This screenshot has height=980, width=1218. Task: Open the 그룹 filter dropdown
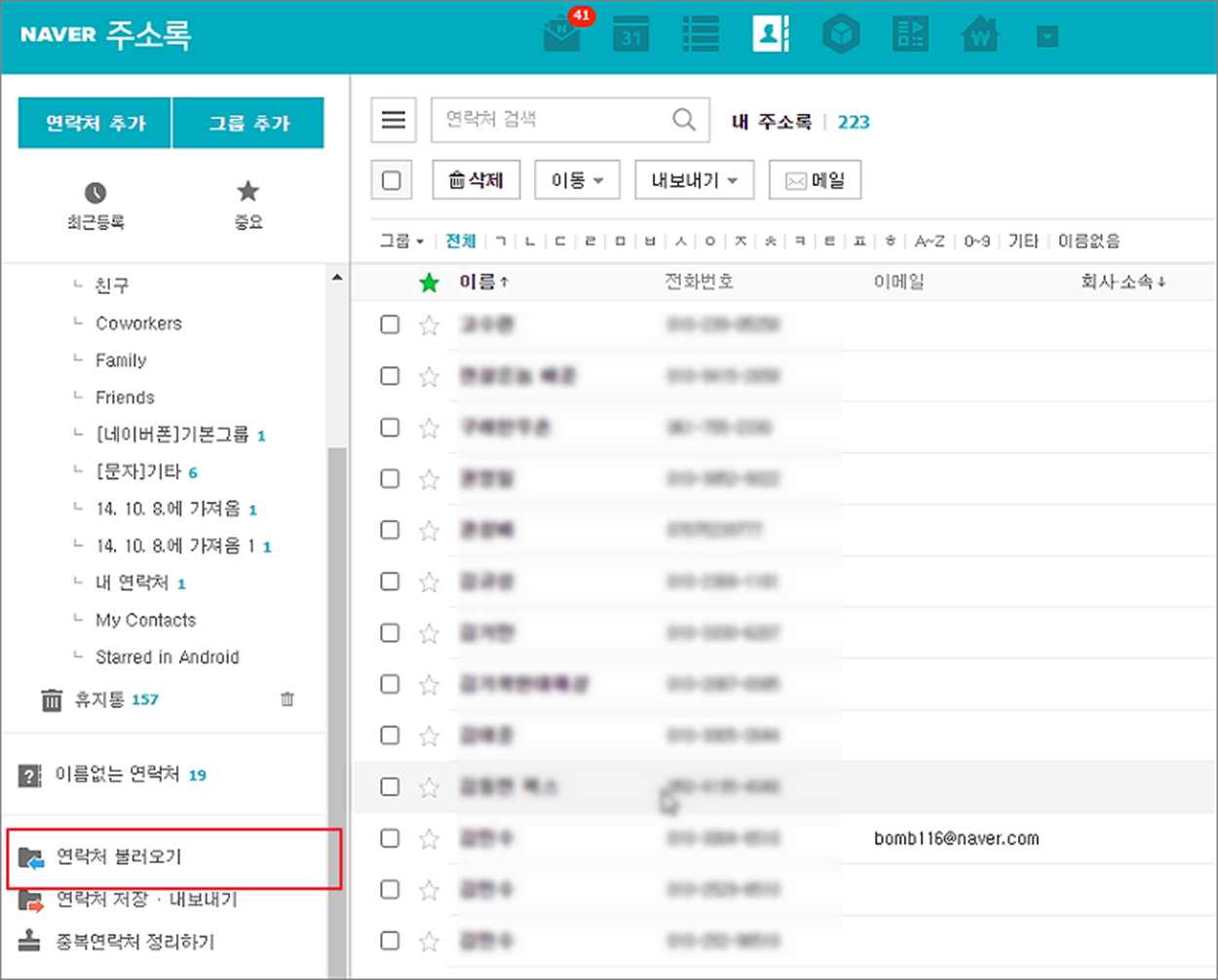[x=401, y=241]
